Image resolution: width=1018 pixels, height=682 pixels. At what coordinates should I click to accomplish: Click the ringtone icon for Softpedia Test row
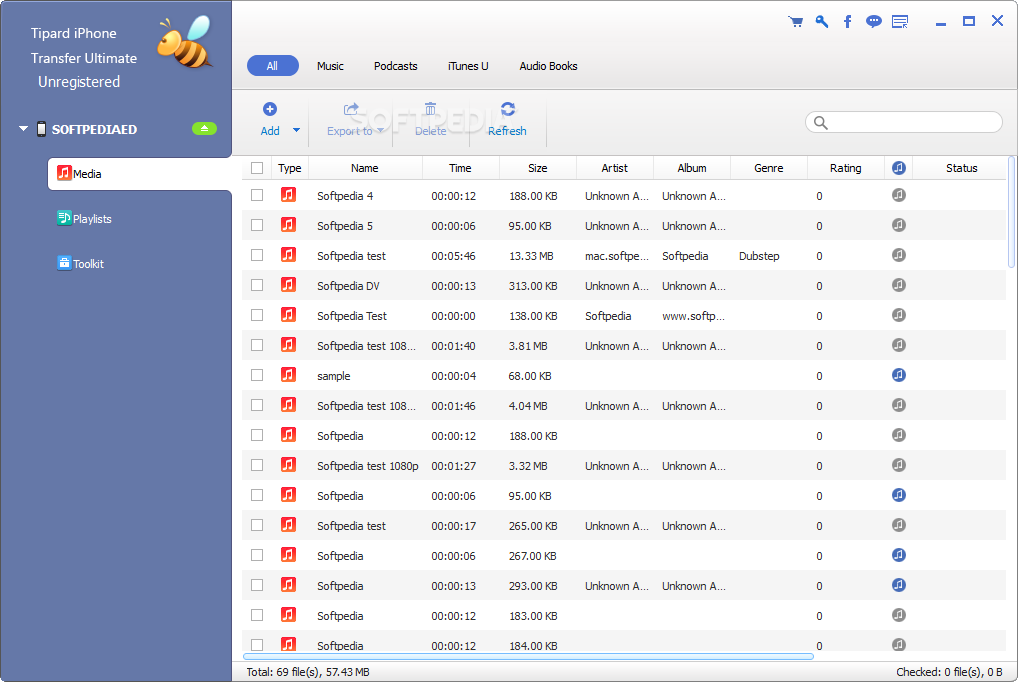(x=899, y=315)
